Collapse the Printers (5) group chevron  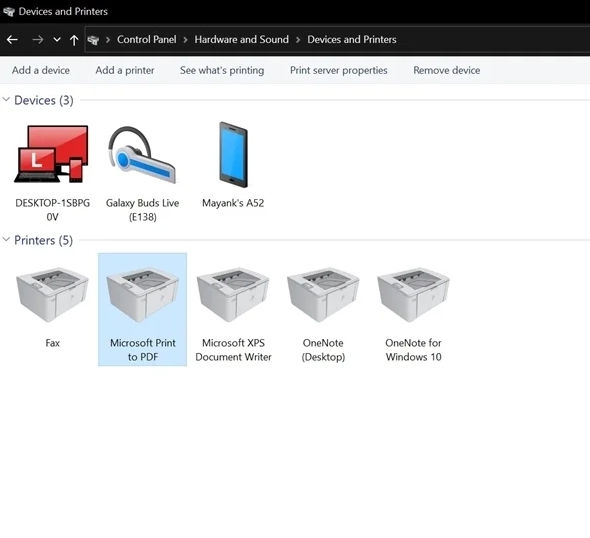coord(6,240)
